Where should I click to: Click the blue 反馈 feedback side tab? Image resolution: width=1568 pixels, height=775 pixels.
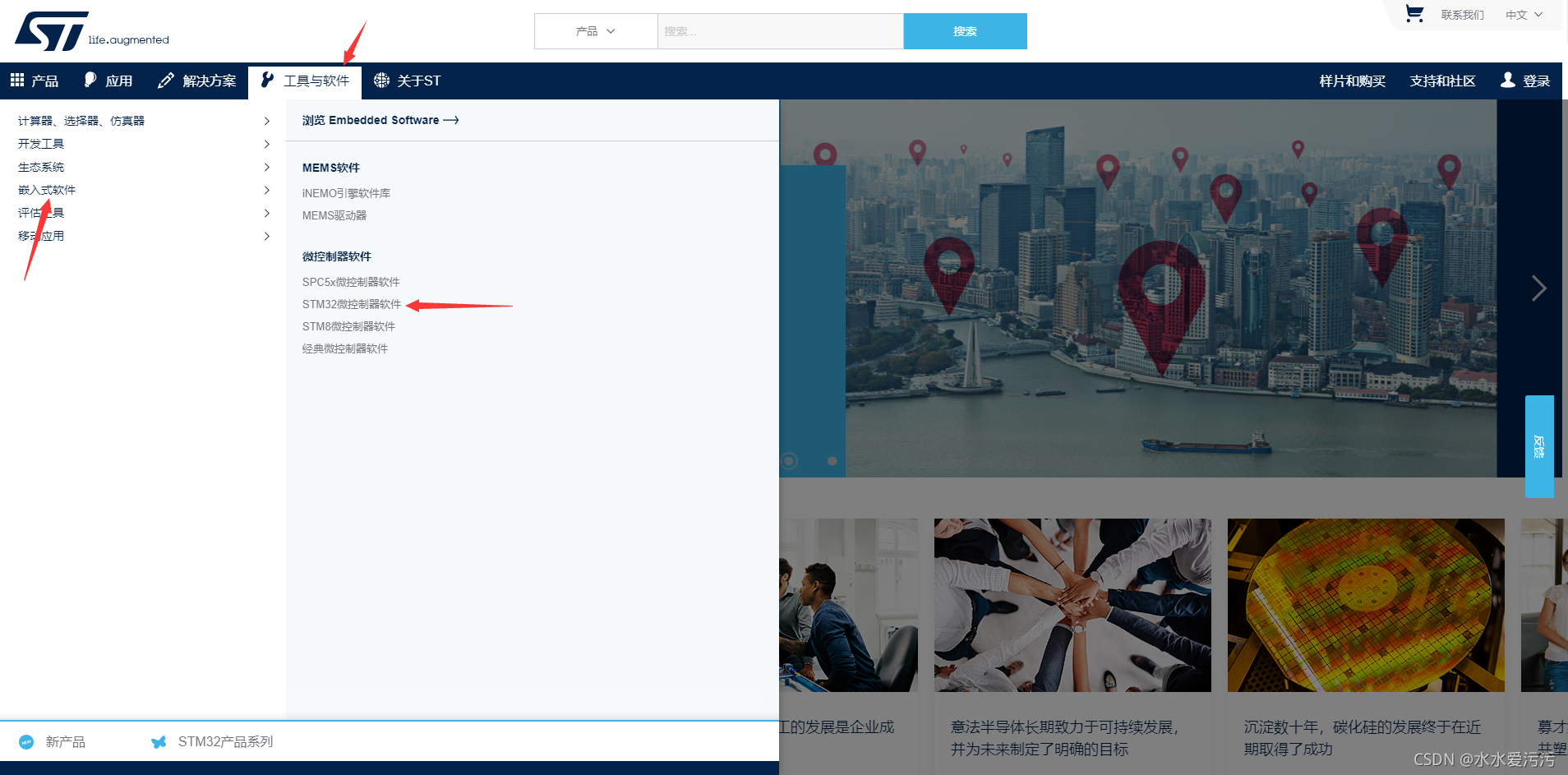[x=1539, y=446]
